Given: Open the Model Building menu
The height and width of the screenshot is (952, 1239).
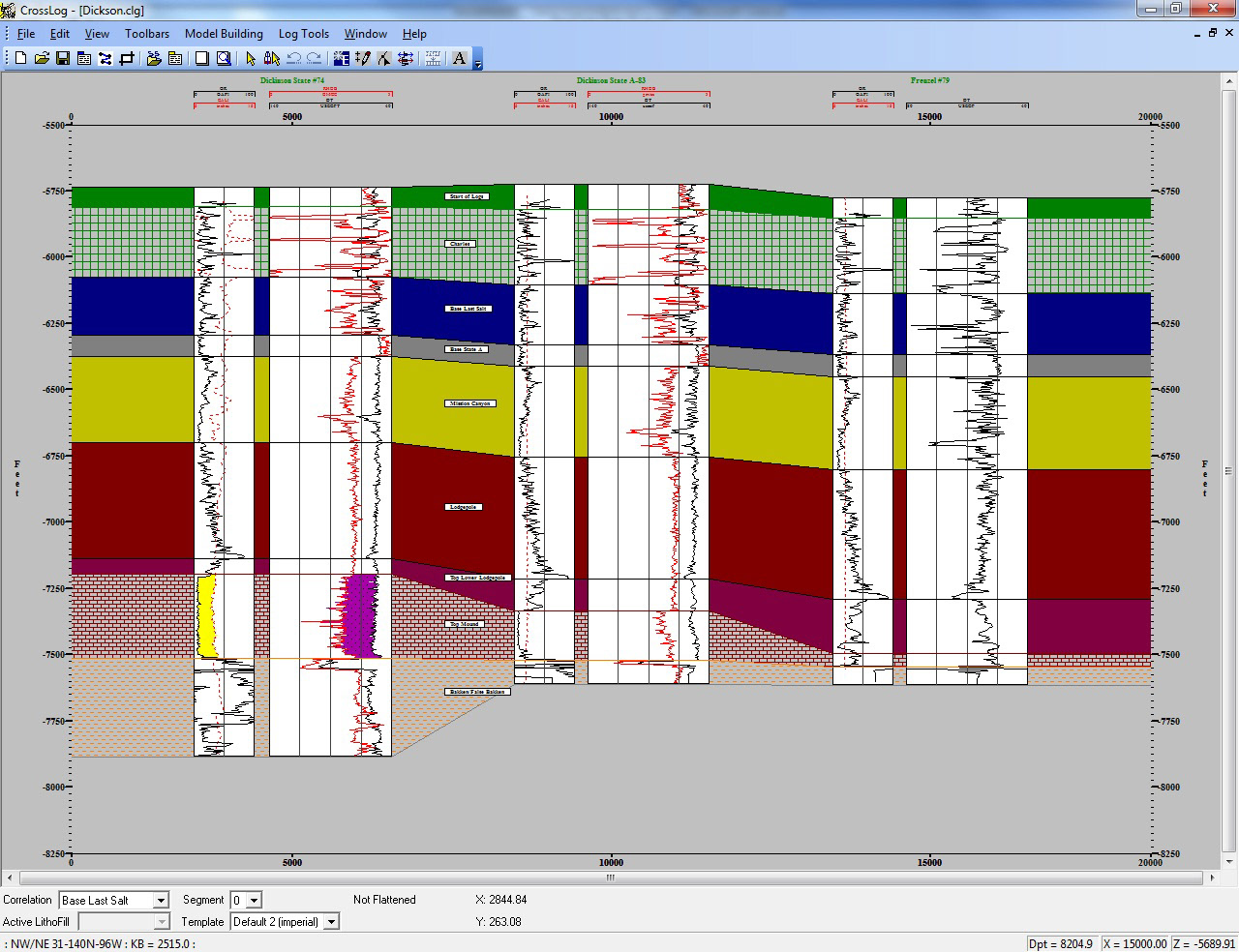Looking at the screenshot, I should (x=224, y=33).
